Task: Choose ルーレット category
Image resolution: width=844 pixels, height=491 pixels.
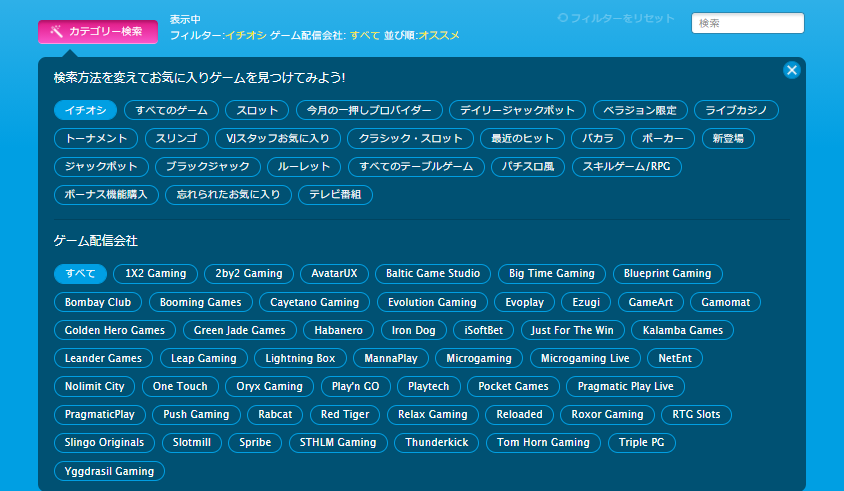Action: point(304,166)
